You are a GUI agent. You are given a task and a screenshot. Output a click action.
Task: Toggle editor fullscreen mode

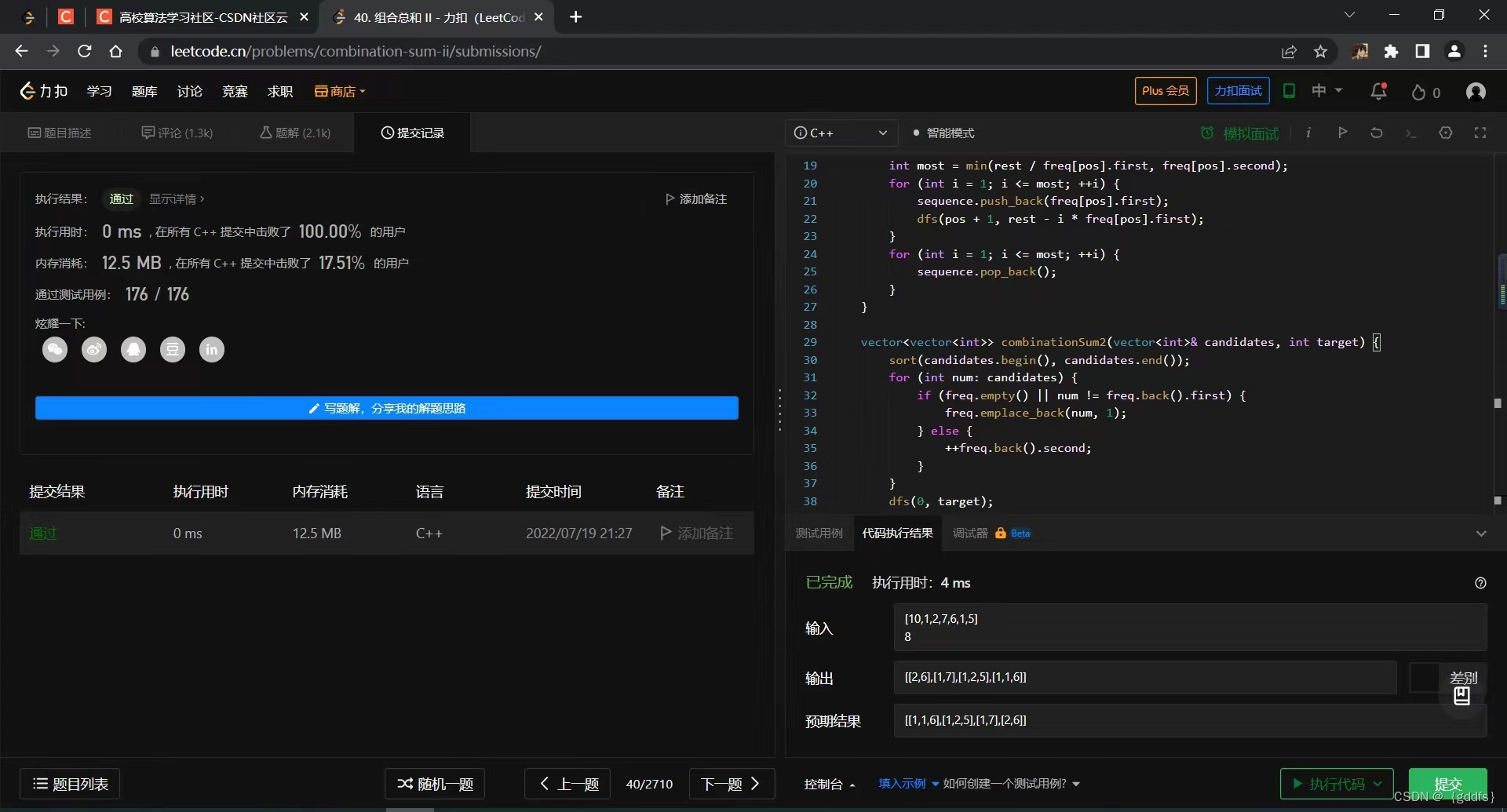pos(1480,133)
